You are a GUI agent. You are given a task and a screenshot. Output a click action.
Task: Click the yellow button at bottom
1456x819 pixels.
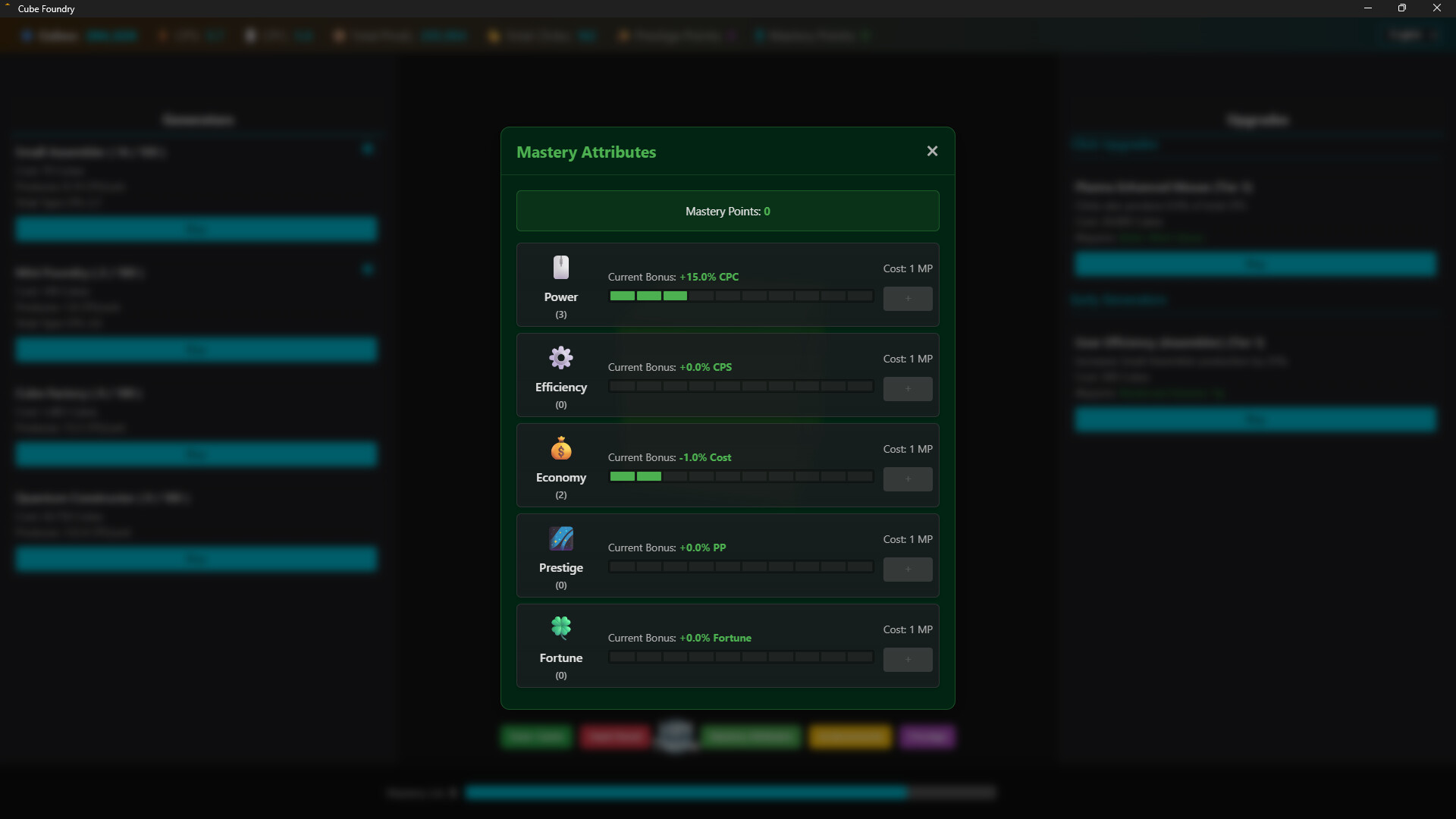pyautogui.click(x=849, y=736)
